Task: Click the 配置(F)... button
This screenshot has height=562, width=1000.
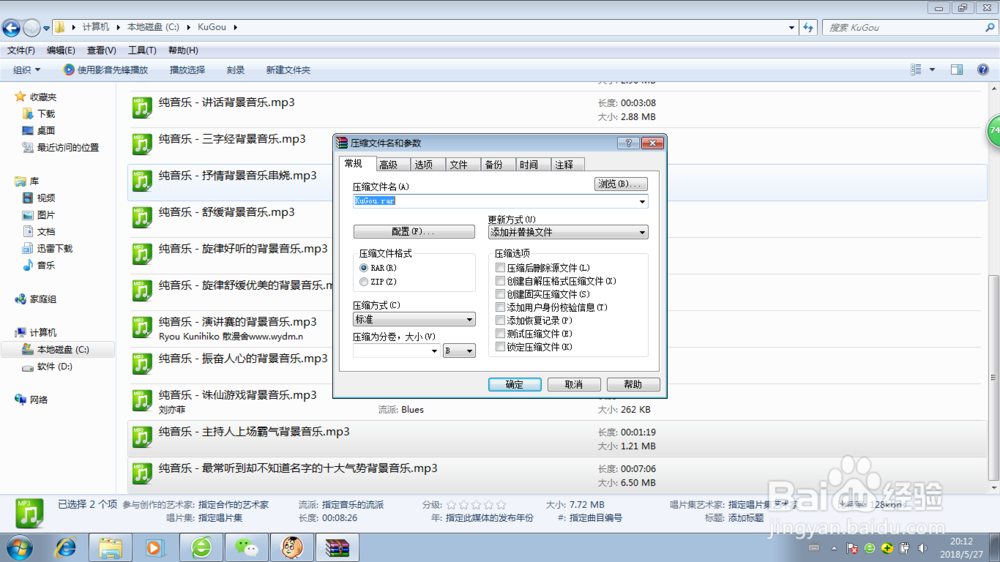Action: [414, 232]
